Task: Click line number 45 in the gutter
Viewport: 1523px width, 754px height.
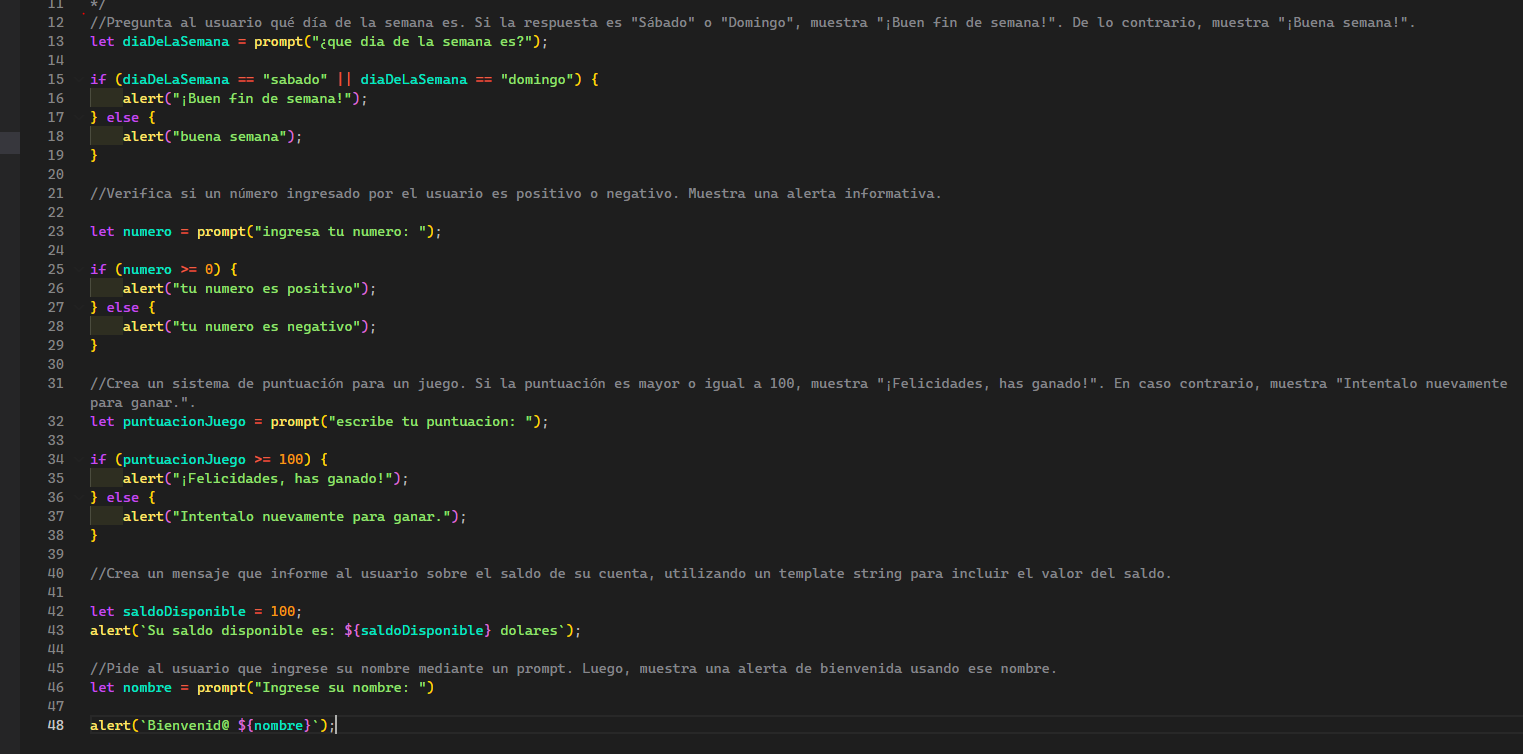Action: 56,668
